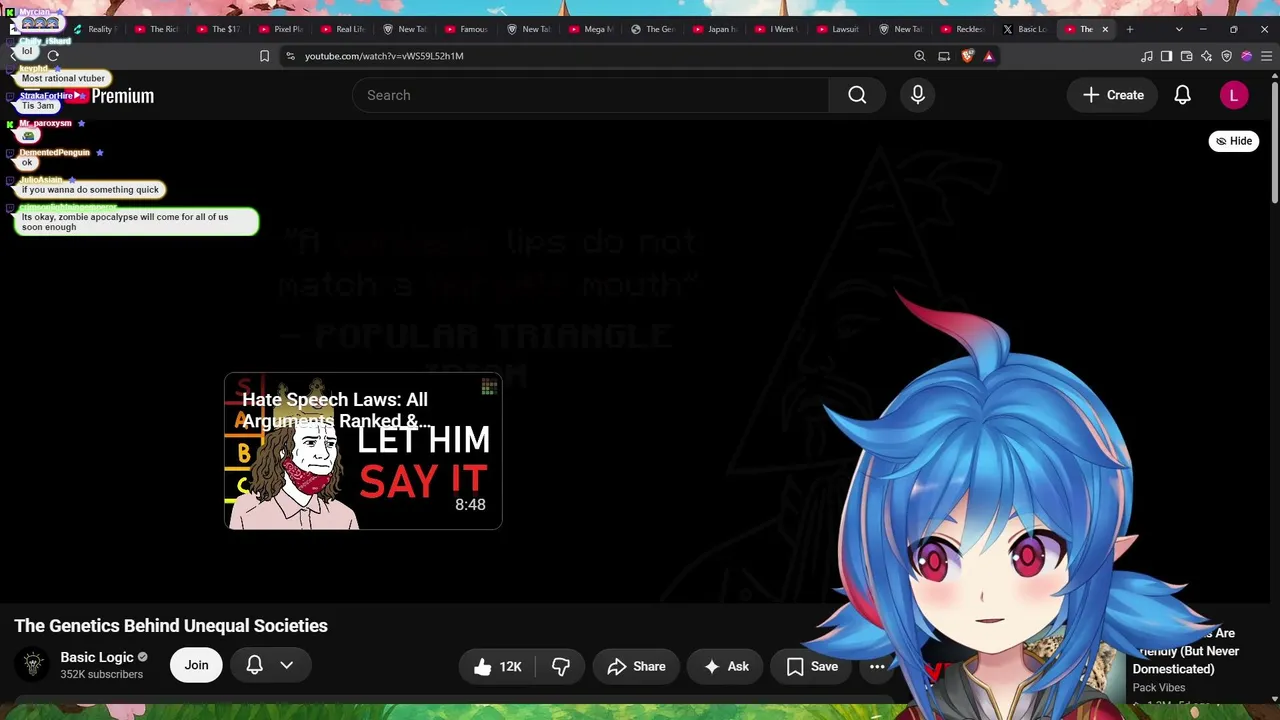Image resolution: width=1280 pixels, height=720 pixels.
Task: Click the video title 'The Genetics Behind Unequal Societies'
Action: [171, 626]
